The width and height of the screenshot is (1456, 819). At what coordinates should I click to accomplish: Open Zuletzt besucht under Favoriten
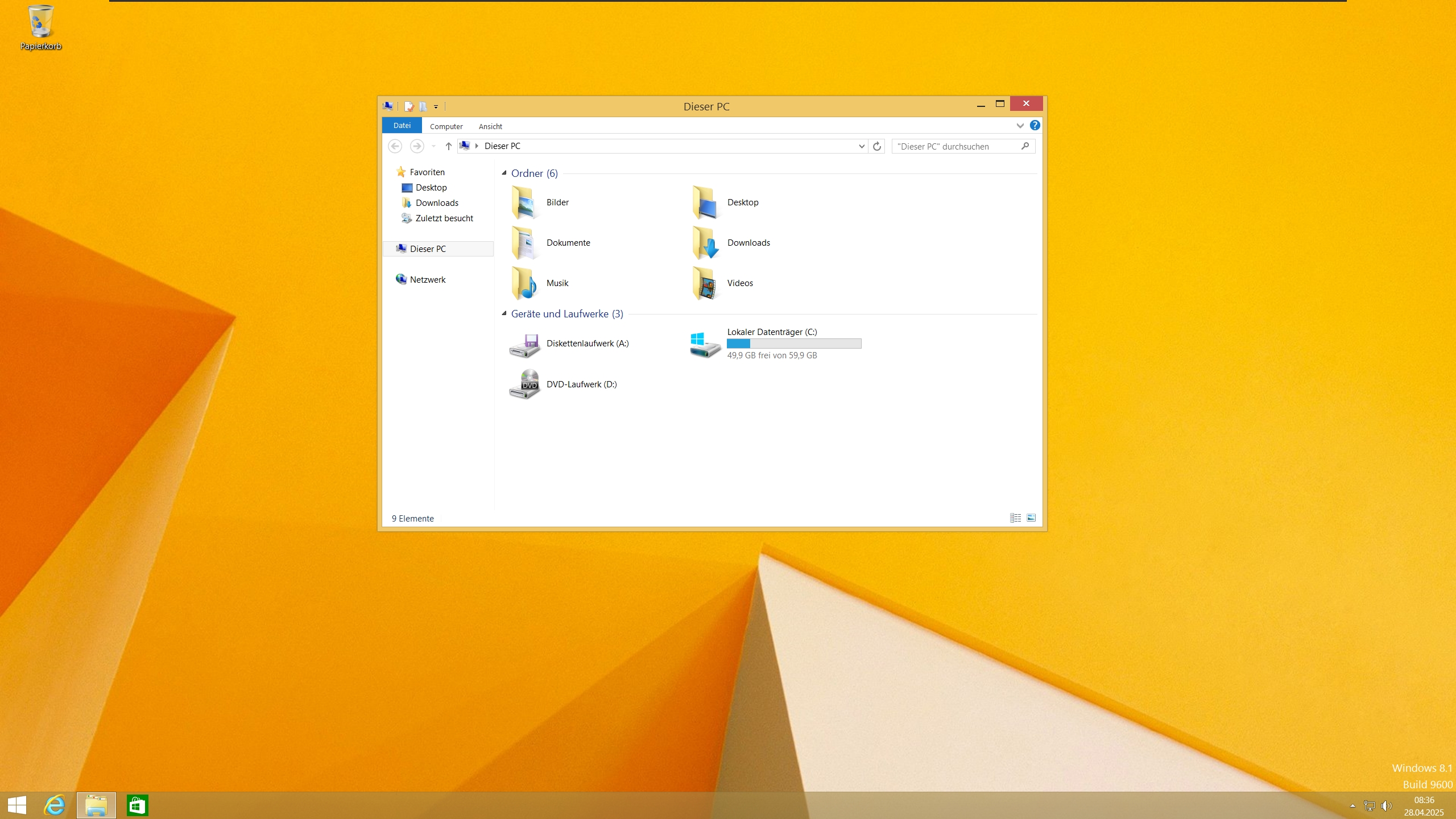pyautogui.click(x=444, y=218)
